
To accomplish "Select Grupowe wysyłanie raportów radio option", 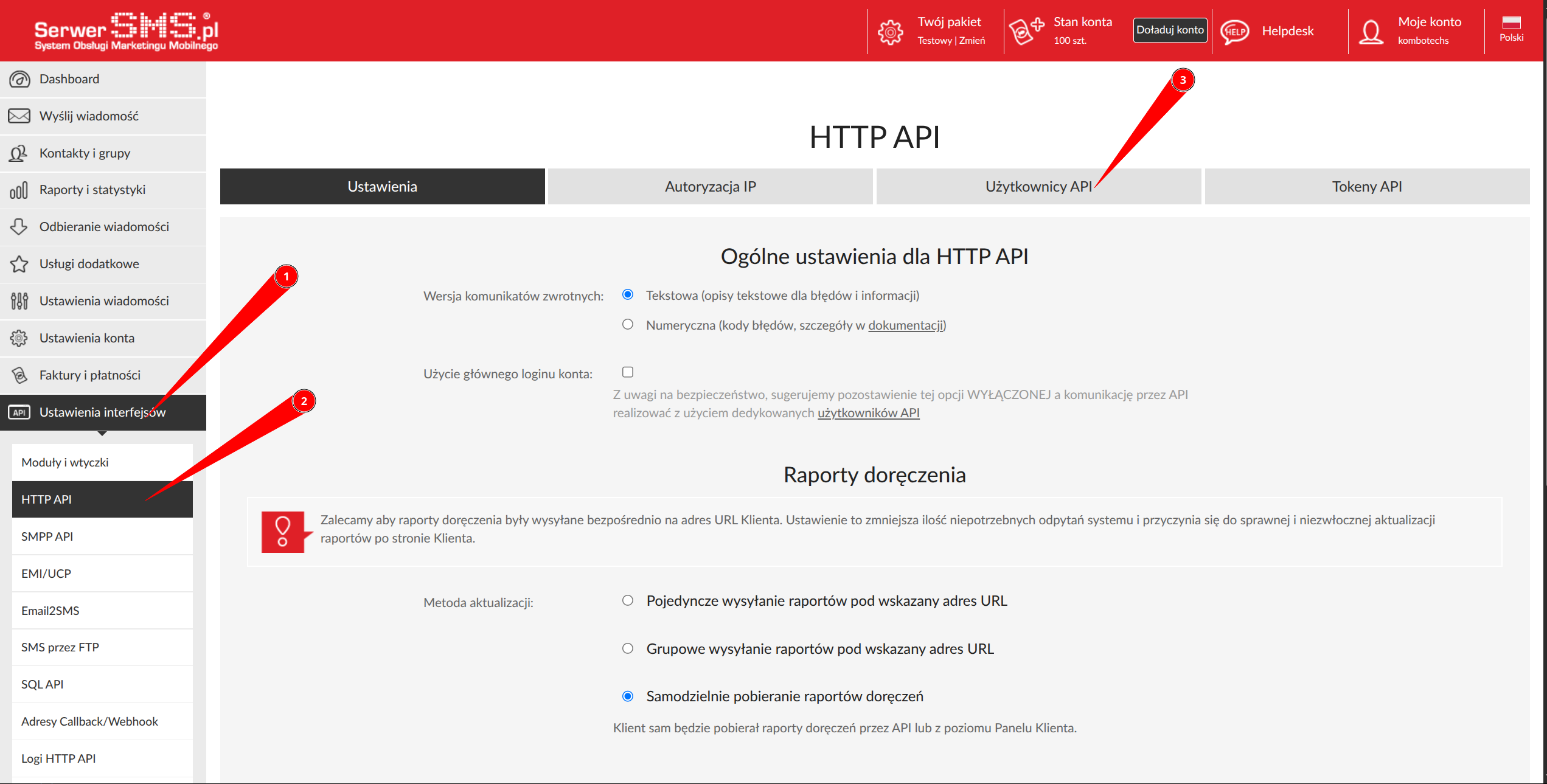I will (x=628, y=649).
